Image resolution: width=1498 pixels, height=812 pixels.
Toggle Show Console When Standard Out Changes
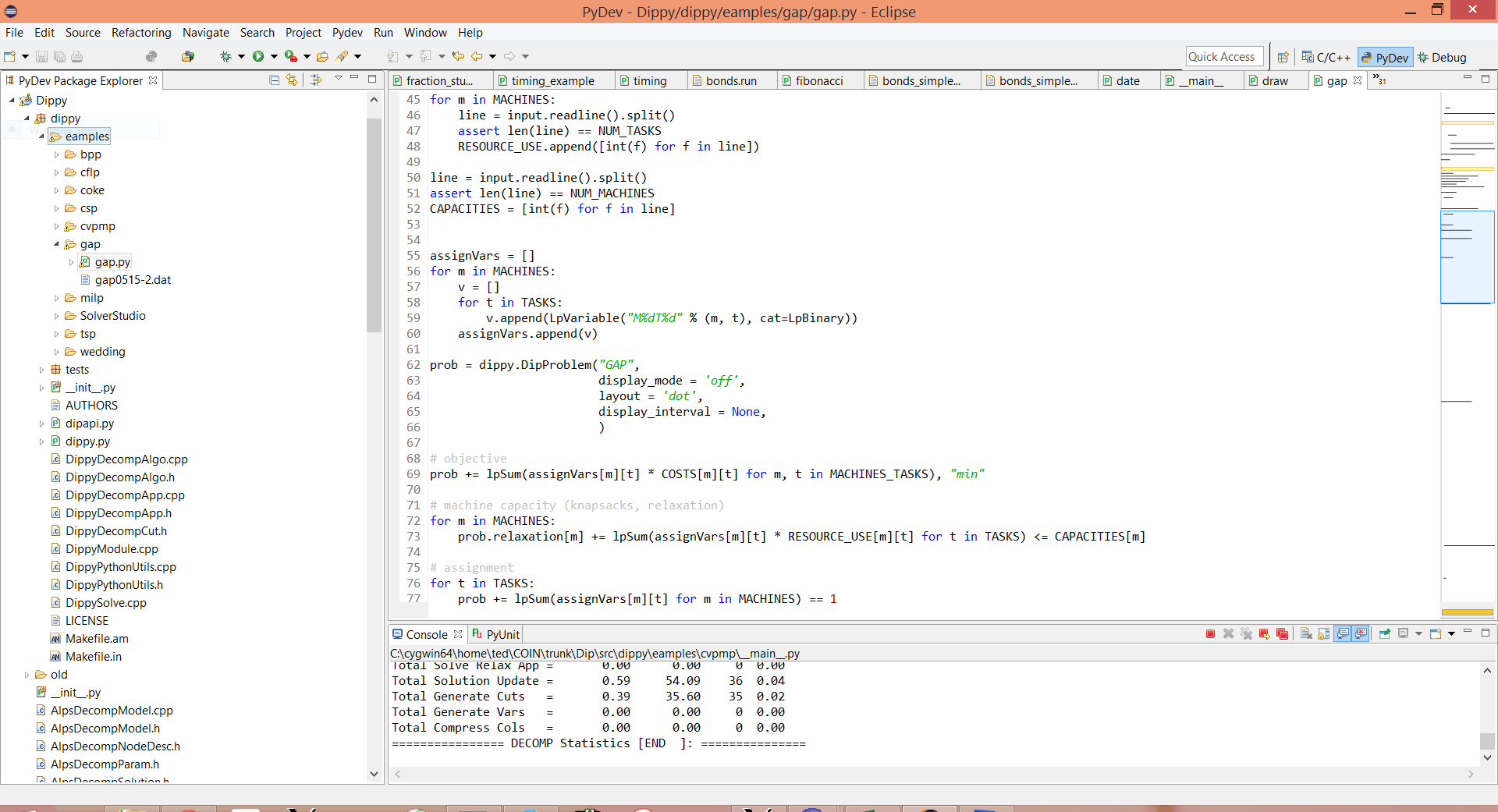pos(1343,634)
